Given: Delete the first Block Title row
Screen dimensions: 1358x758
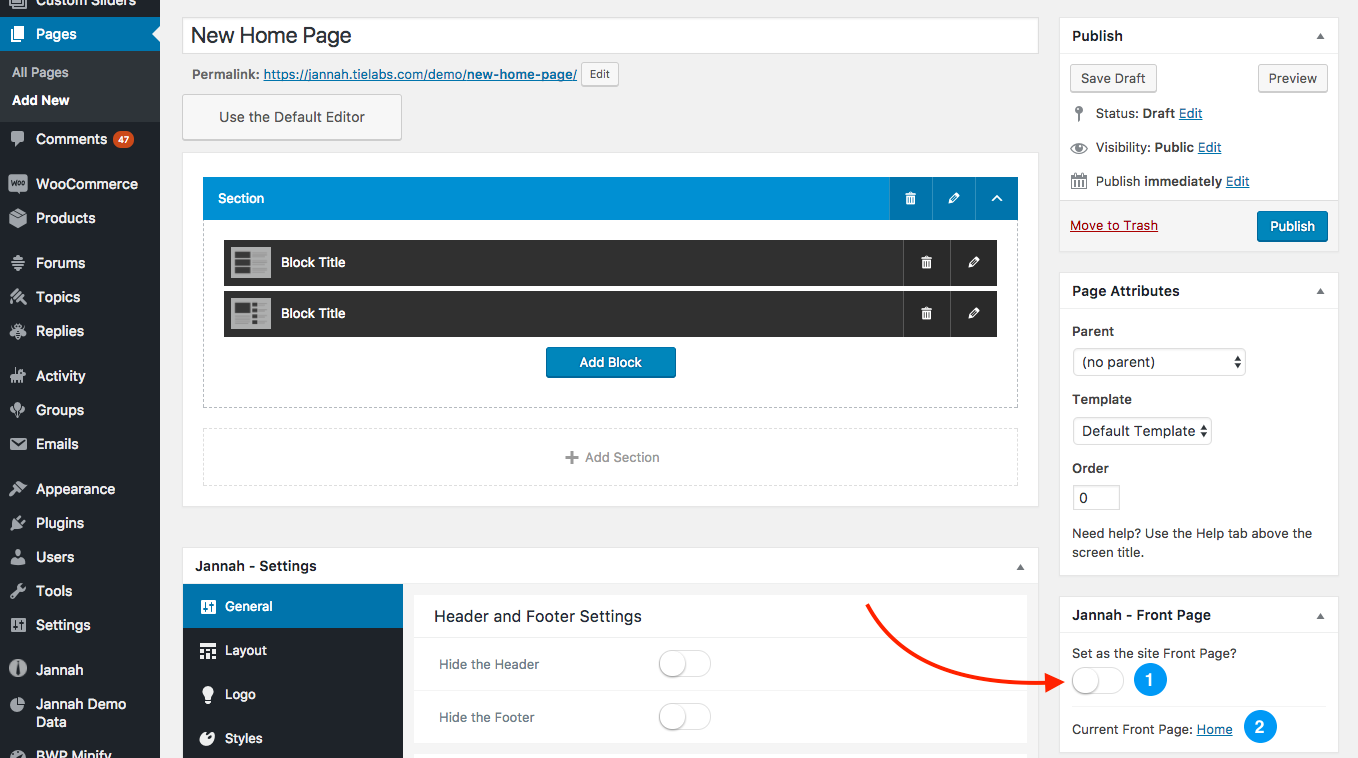Looking at the screenshot, I should [926, 262].
